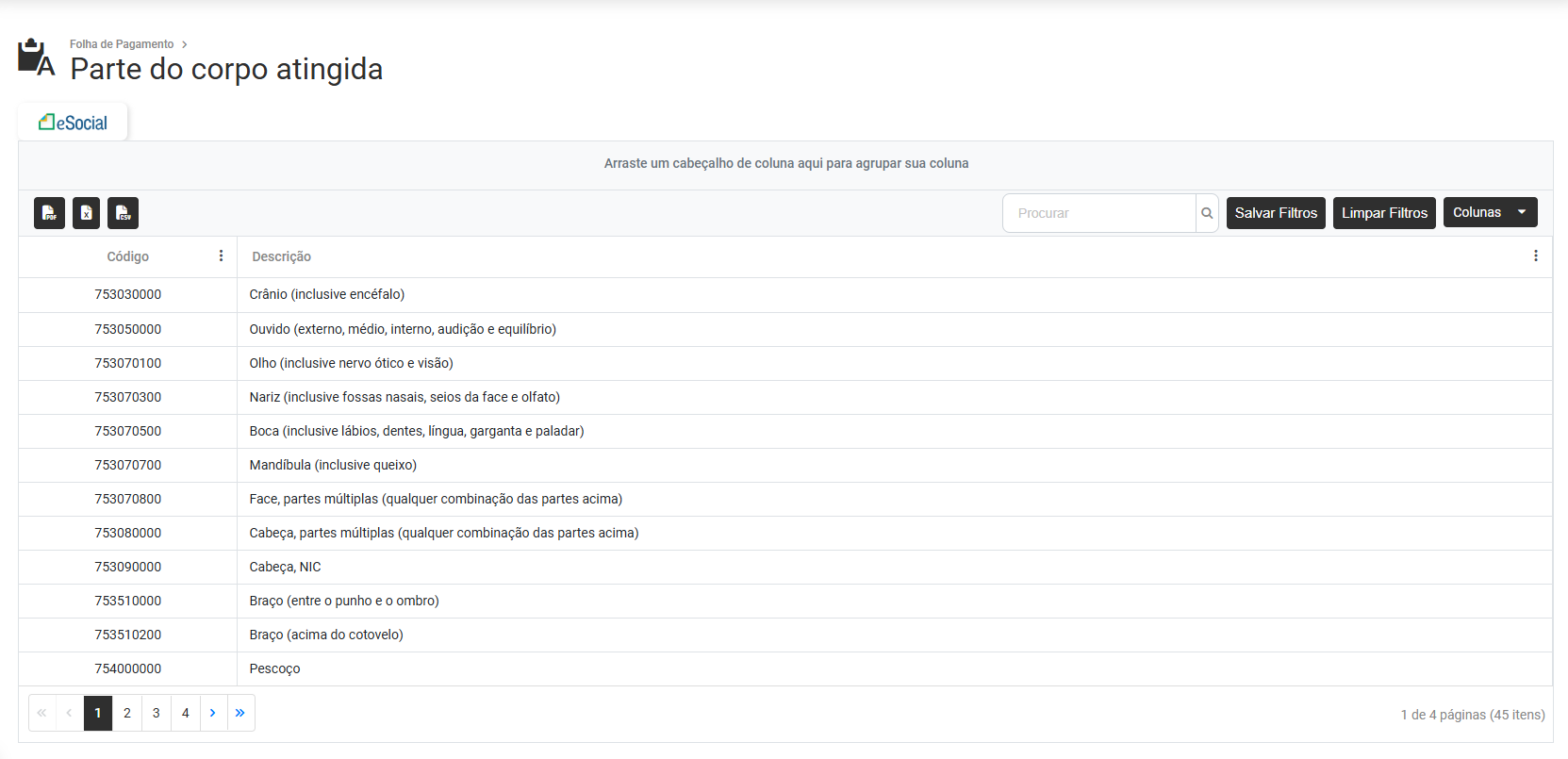Select the Cabeça, NIC row
1568x759 pixels.
click(285, 567)
